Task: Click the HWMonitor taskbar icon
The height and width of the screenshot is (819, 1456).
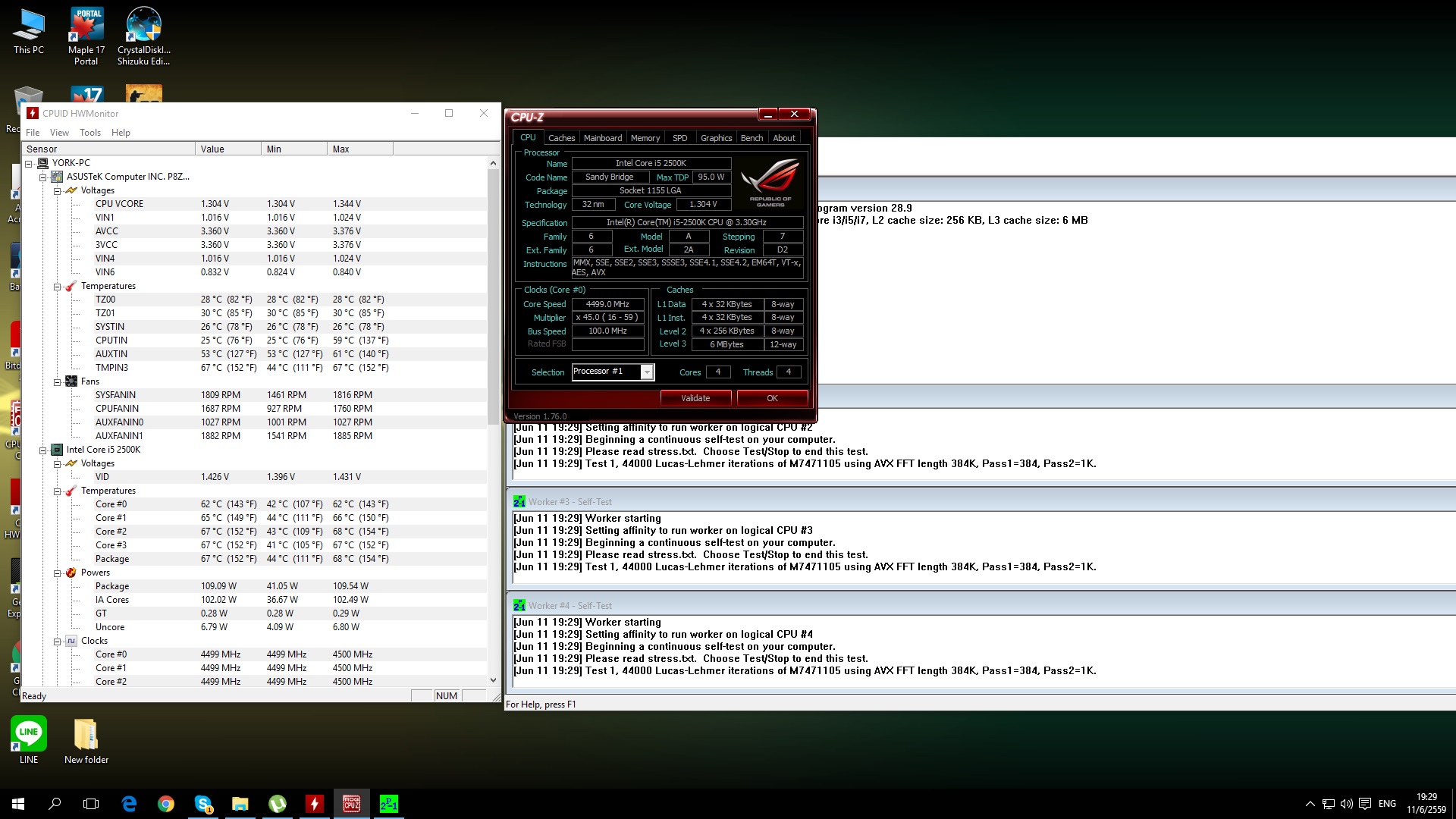Action: pyautogui.click(x=314, y=804)
